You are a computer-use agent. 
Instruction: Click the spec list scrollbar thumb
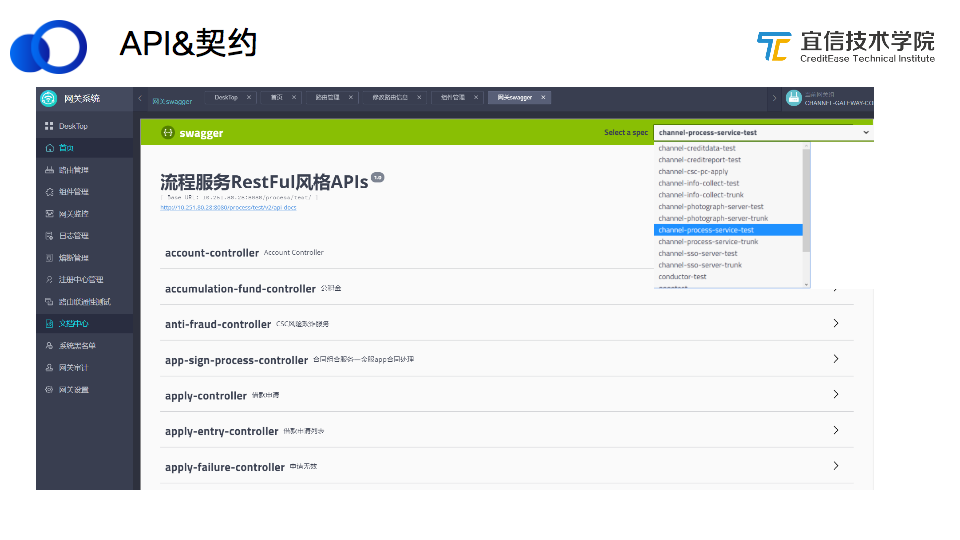[806, 200]
